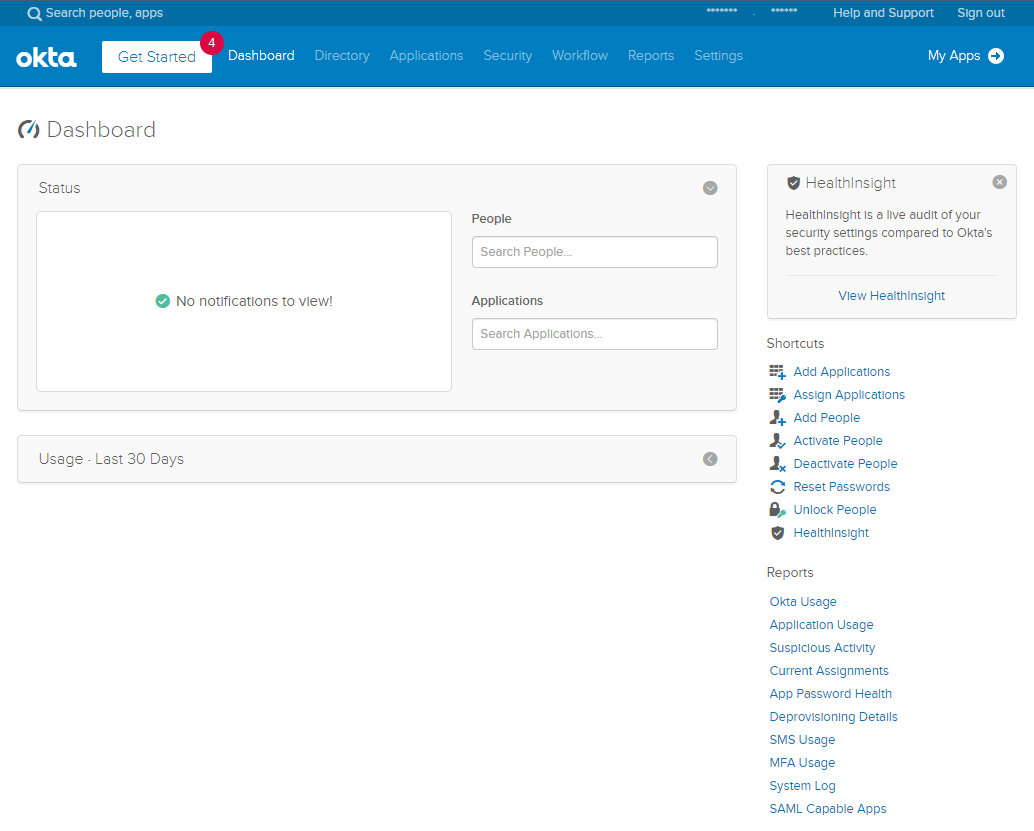Click the HealthInsight shield icon in panel header
This screenshot has height=831, width=1034.
[793, 183]
